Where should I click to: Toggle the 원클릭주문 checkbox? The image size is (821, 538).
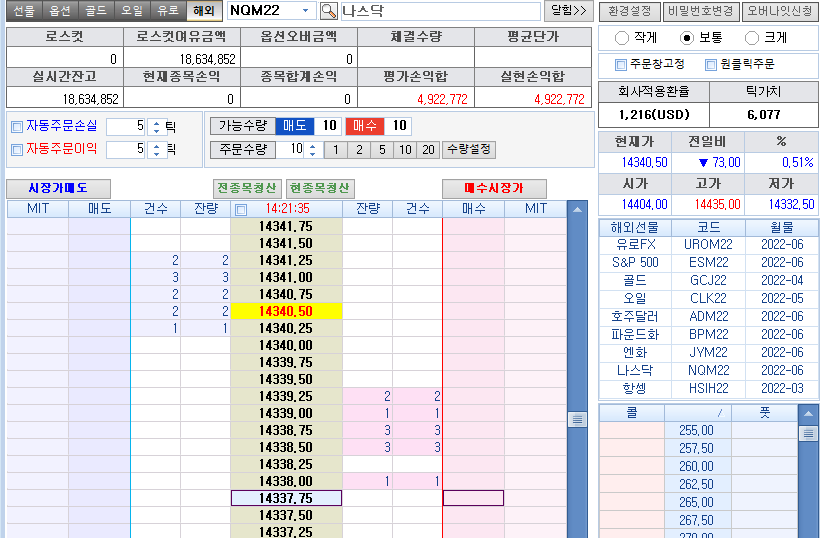coord(711,65)
